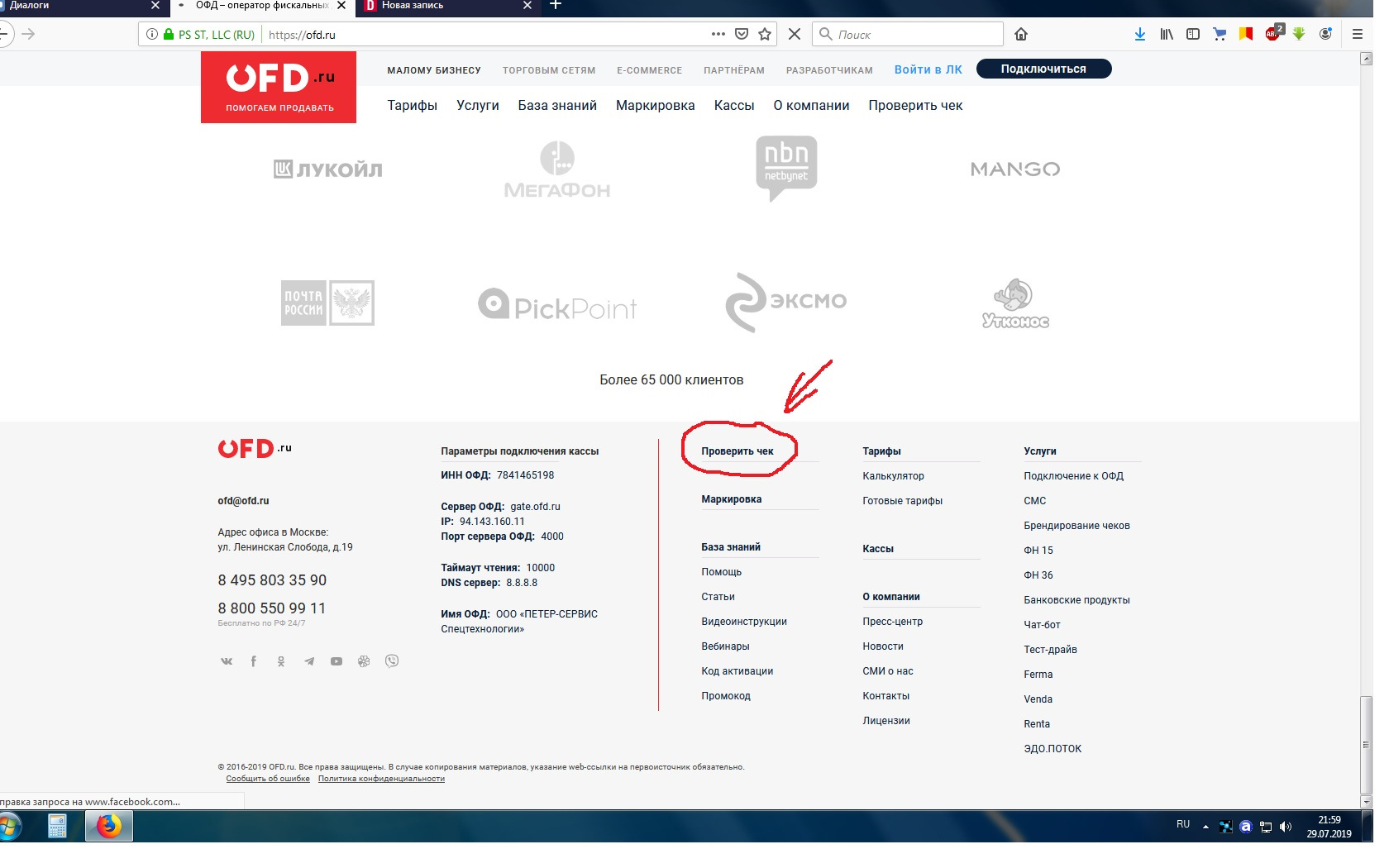Screen dimensions: 1389x868
Task: Stop page loading with X button
Action: pos(795,34)
